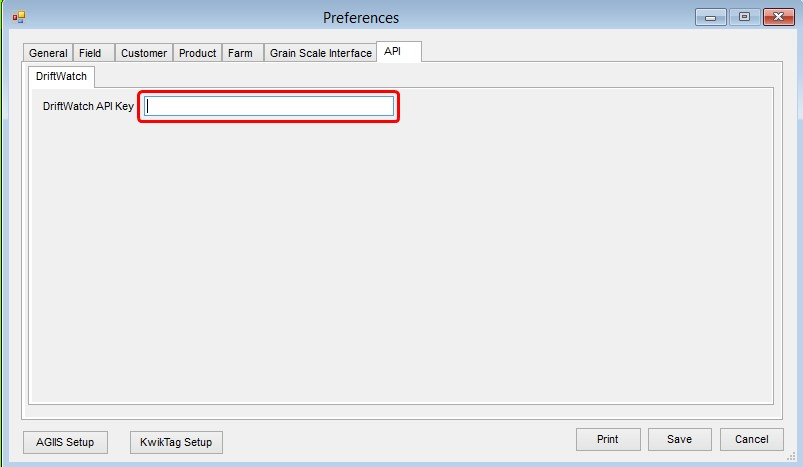The height and width of the screenshot is (467, 803).
Task: Launch KwikTag Setup
Action: point(176,442)
